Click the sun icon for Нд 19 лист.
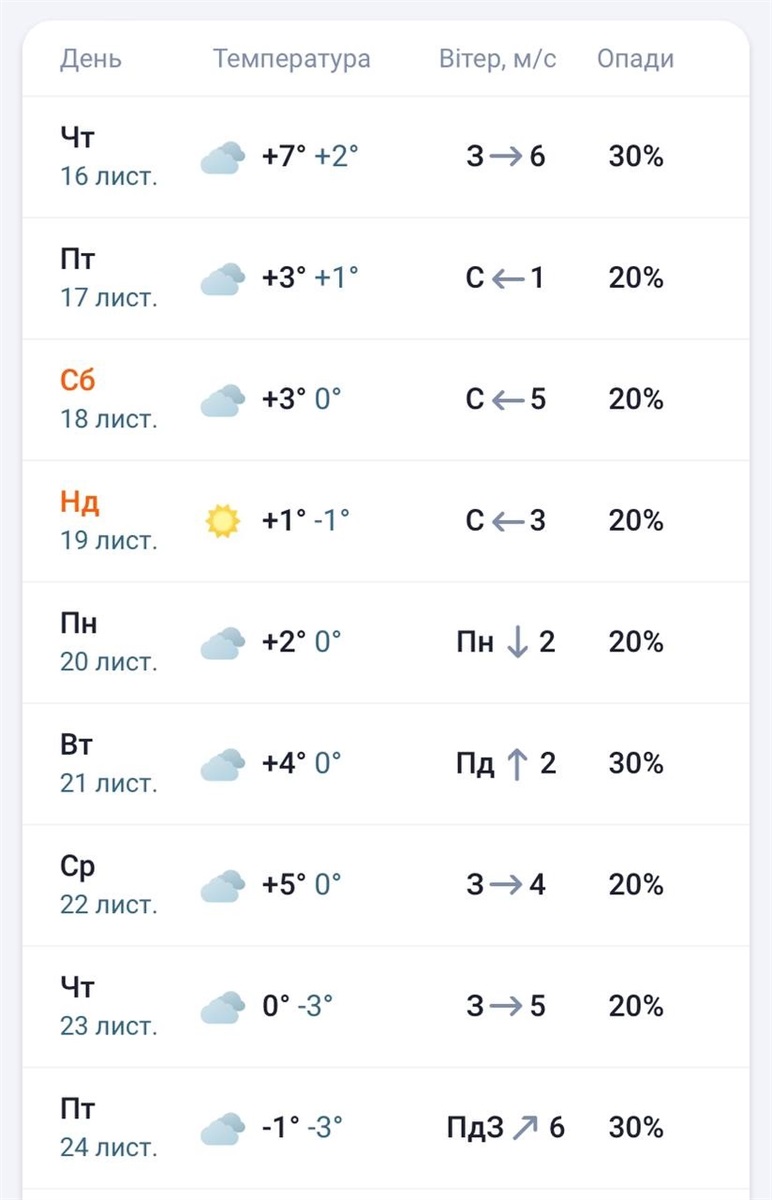This screenshot has height=1200, width=772. pos(222,521)
